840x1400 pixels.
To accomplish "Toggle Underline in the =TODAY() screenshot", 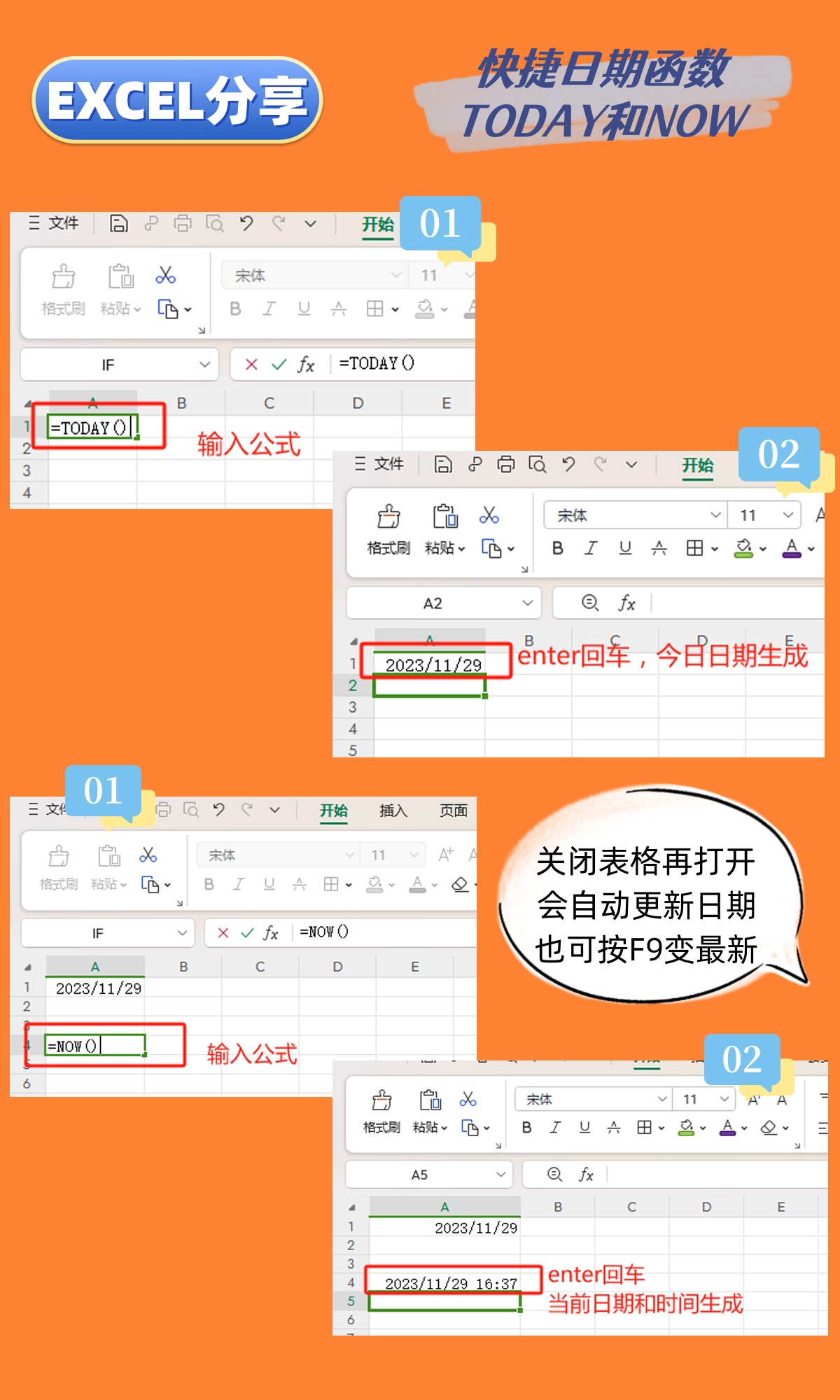I will [x=304, y=309].
